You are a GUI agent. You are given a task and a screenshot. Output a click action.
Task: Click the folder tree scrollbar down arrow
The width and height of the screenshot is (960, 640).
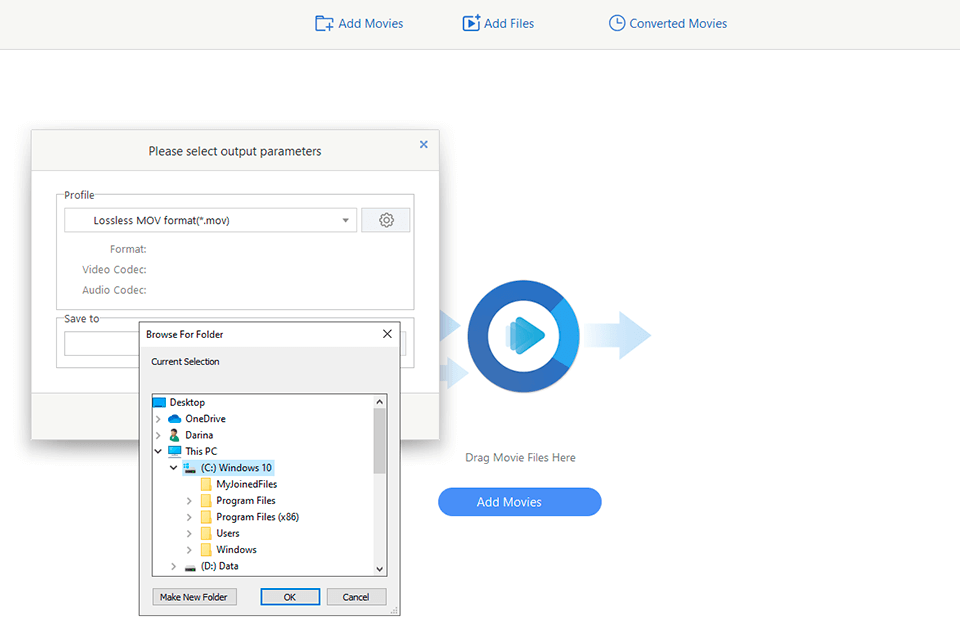click(x=380, y=568)
